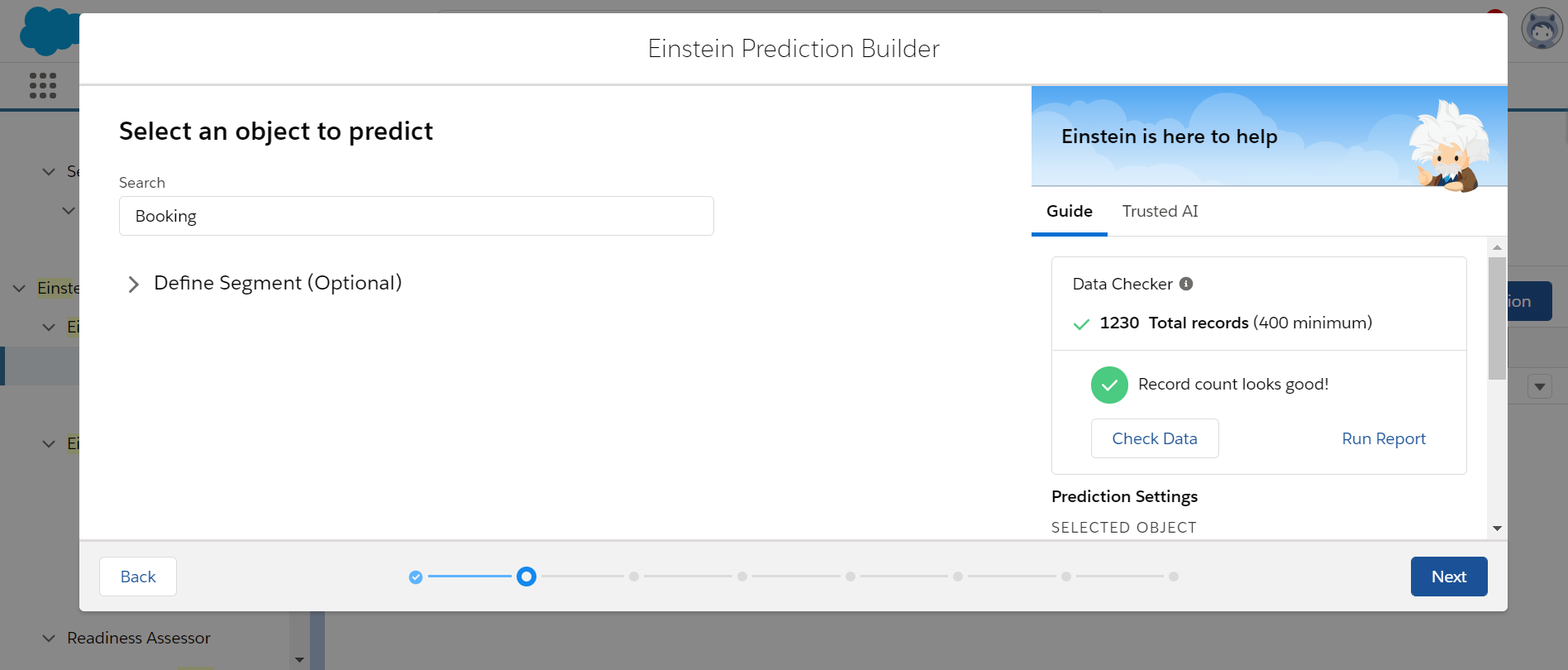Collapse the Readiness Assessor tree item
1568x670 pixels.
(x=49, y=639)
